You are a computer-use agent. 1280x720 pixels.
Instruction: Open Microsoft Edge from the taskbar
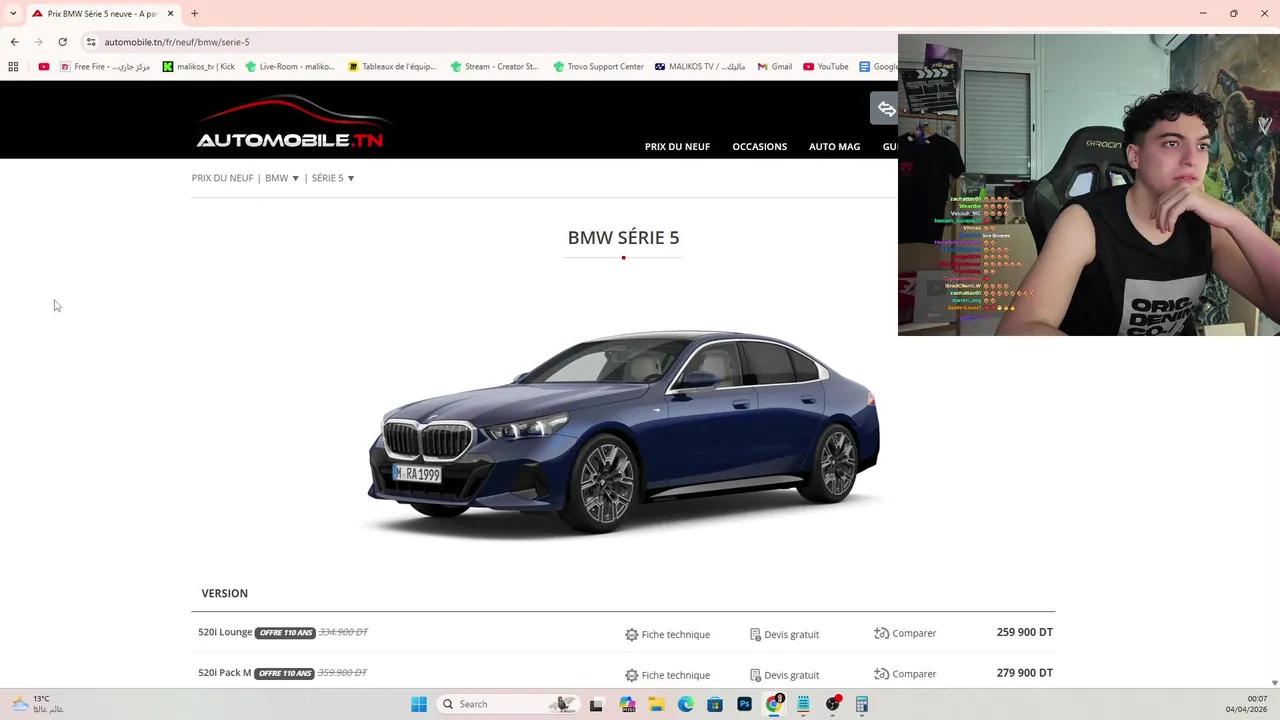tap(685, 704)
